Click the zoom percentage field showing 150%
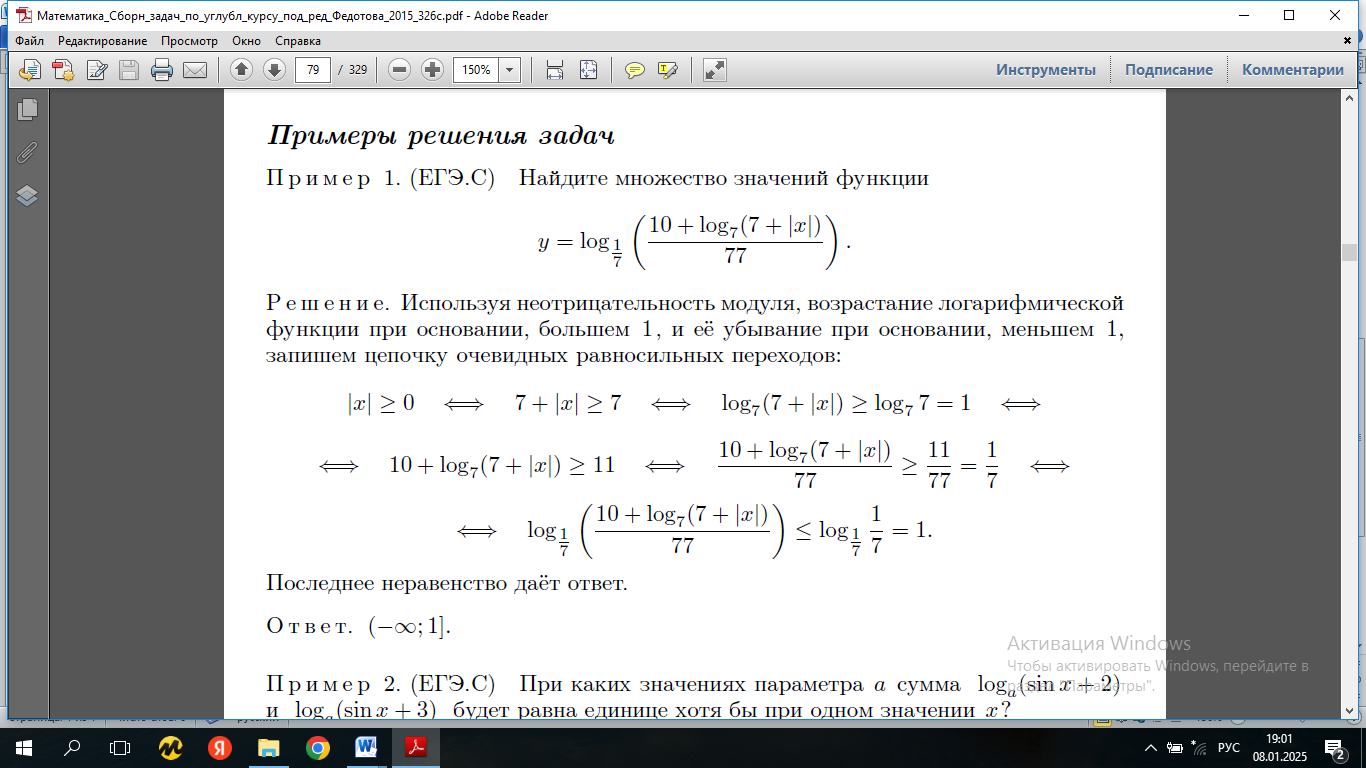The height and width of the screenshot is (768, 1366). pyautogui.click(x=477, y=70)
